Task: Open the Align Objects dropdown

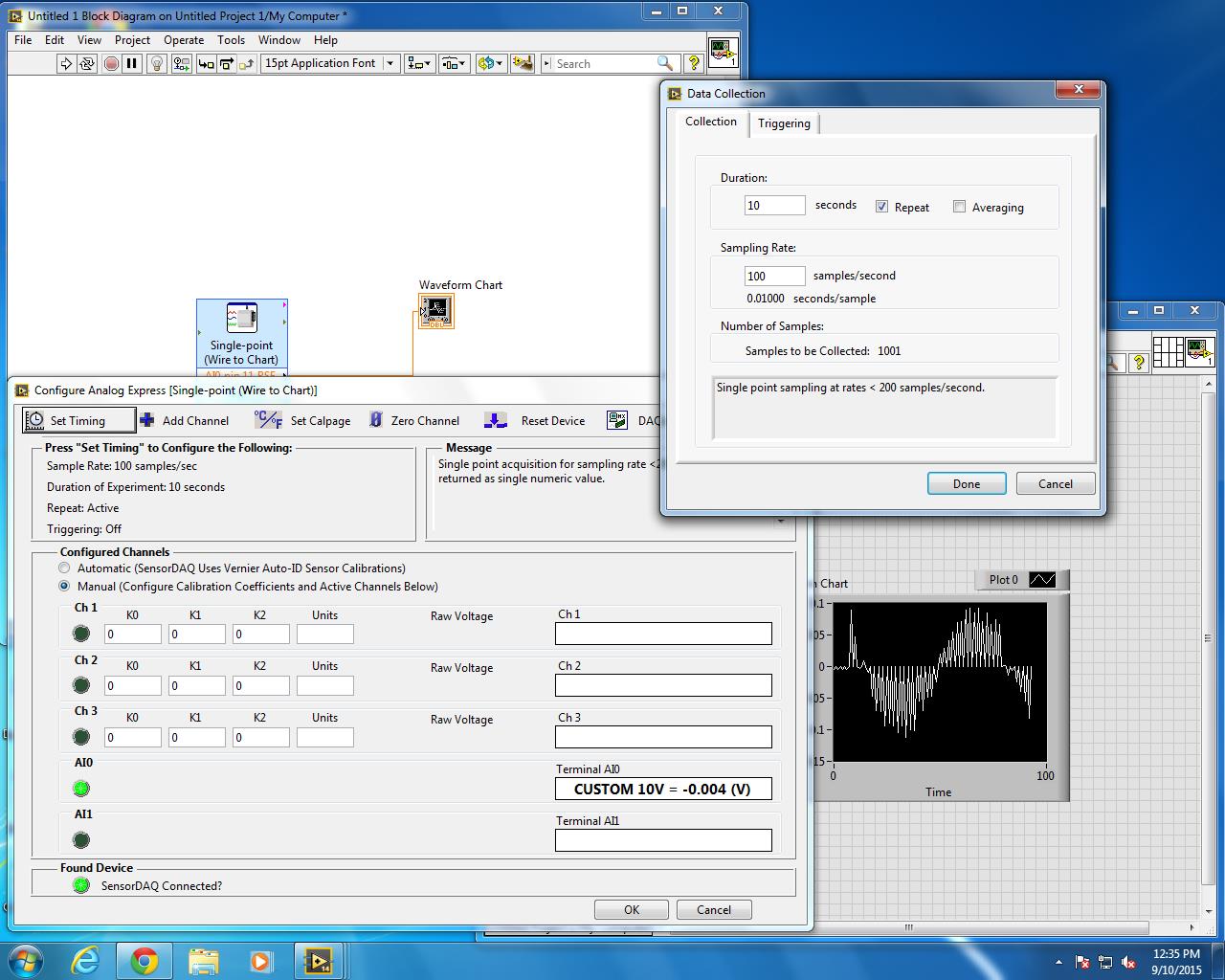Action: pos(419,63)
